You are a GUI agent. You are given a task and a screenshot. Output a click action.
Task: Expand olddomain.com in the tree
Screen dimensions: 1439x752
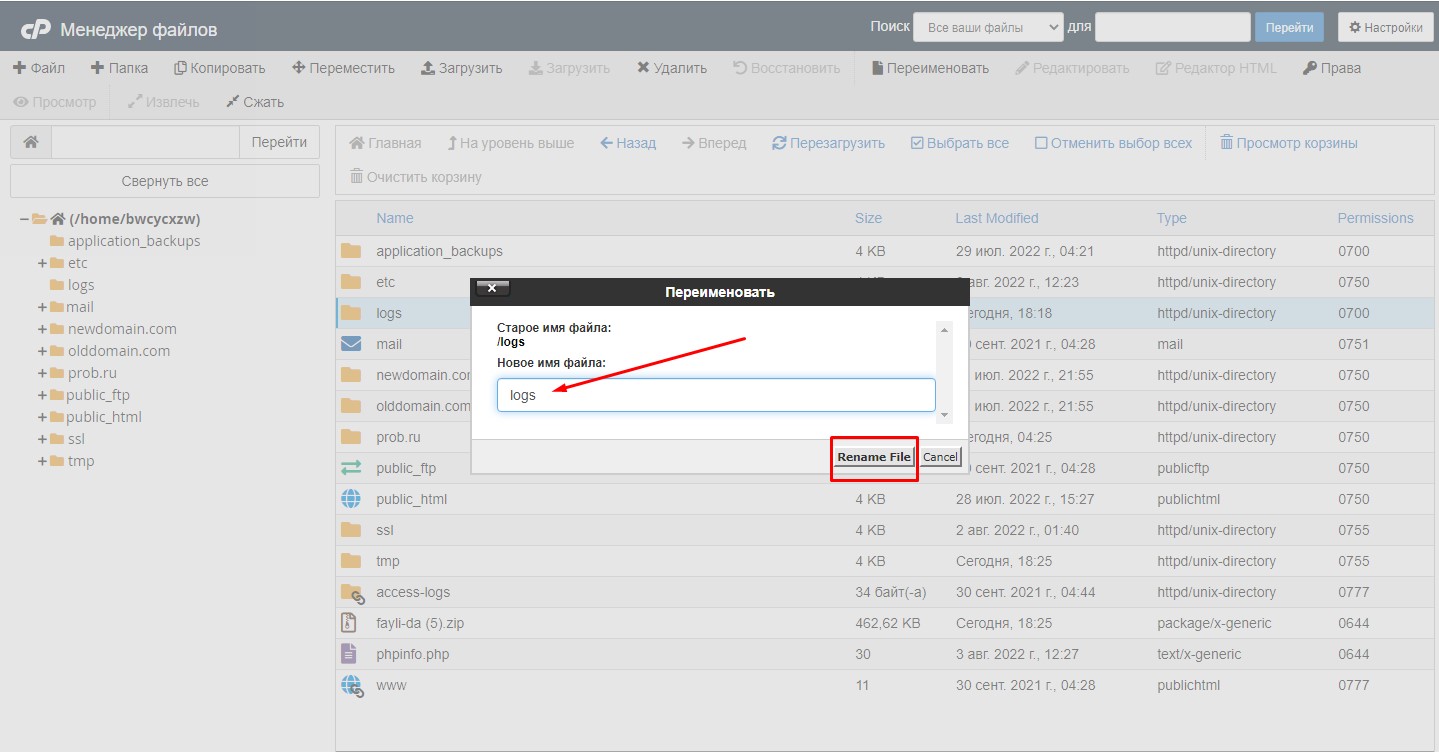pyautogui.click(x=43, y=351)
